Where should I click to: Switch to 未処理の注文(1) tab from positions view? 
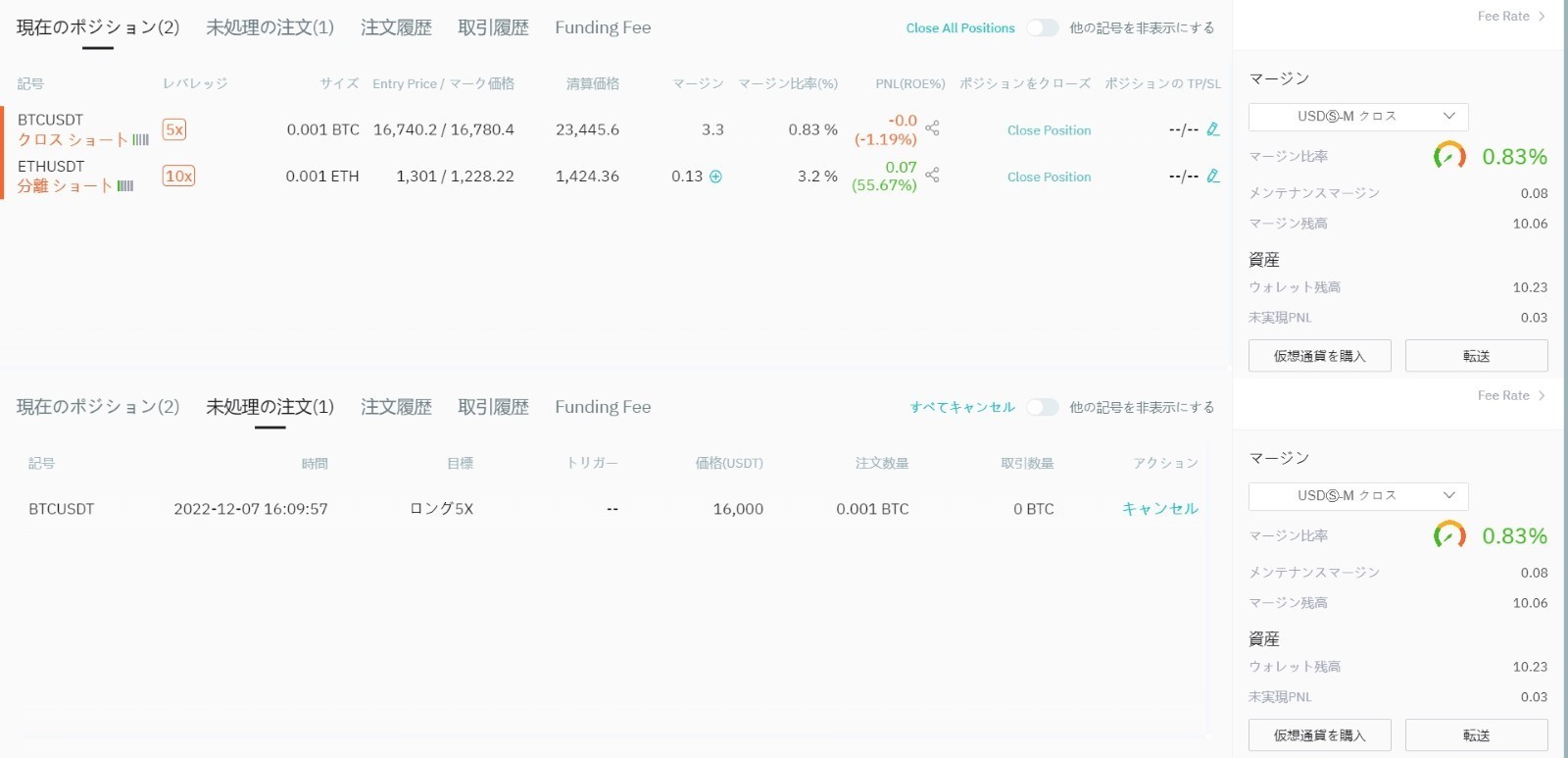click(x=269, y=27)
